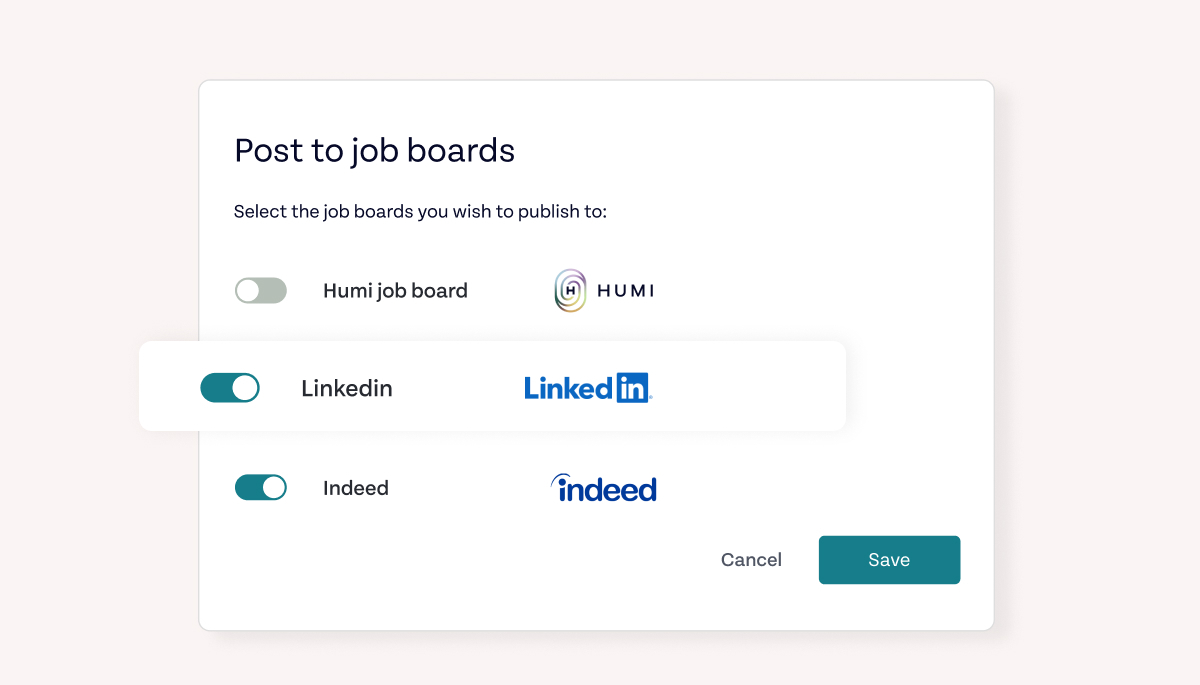Screen dimensions: 1200x685
Task: Click the Indeed row label text
Action: tap(355, 488)
